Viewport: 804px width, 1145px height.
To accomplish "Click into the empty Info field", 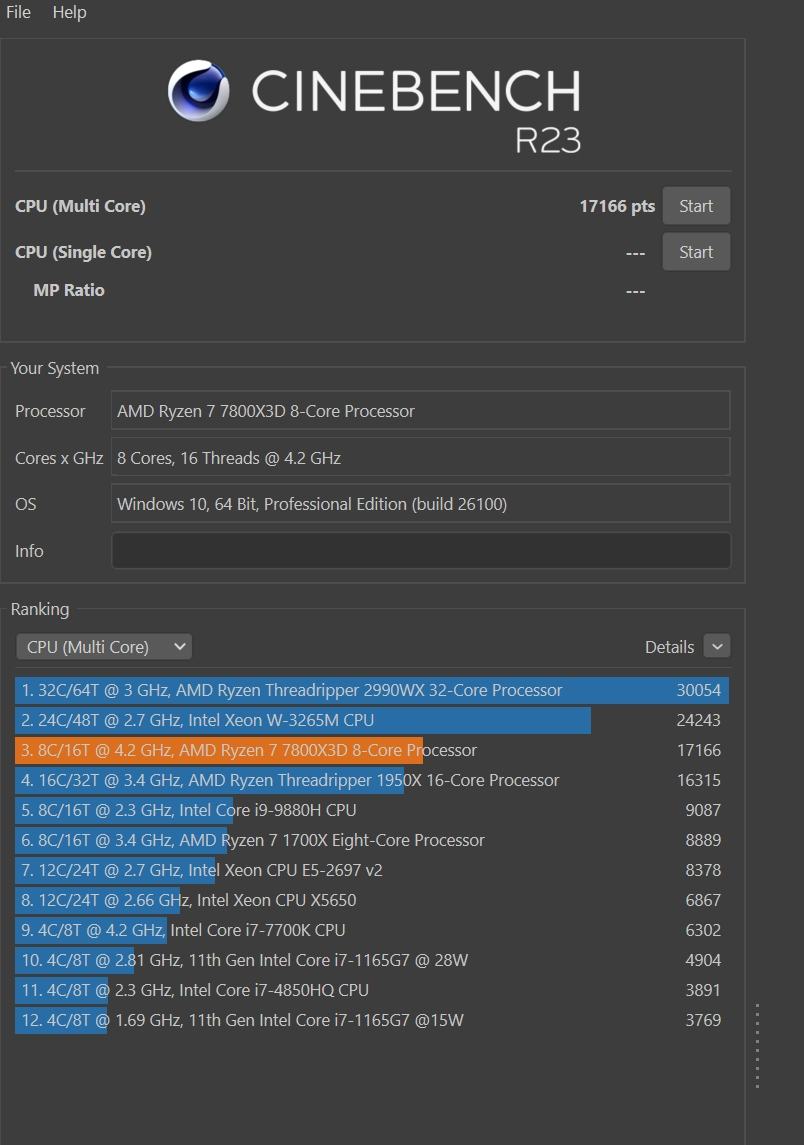I will point(420,551).
